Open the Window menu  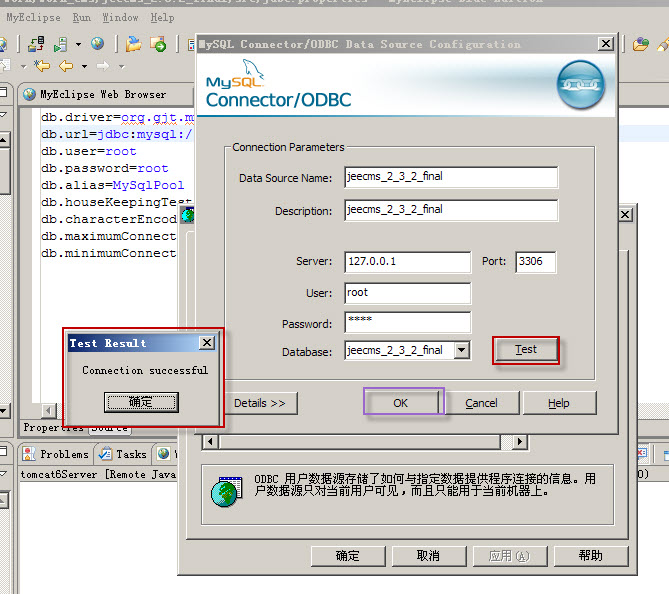(x=120, y=18)
